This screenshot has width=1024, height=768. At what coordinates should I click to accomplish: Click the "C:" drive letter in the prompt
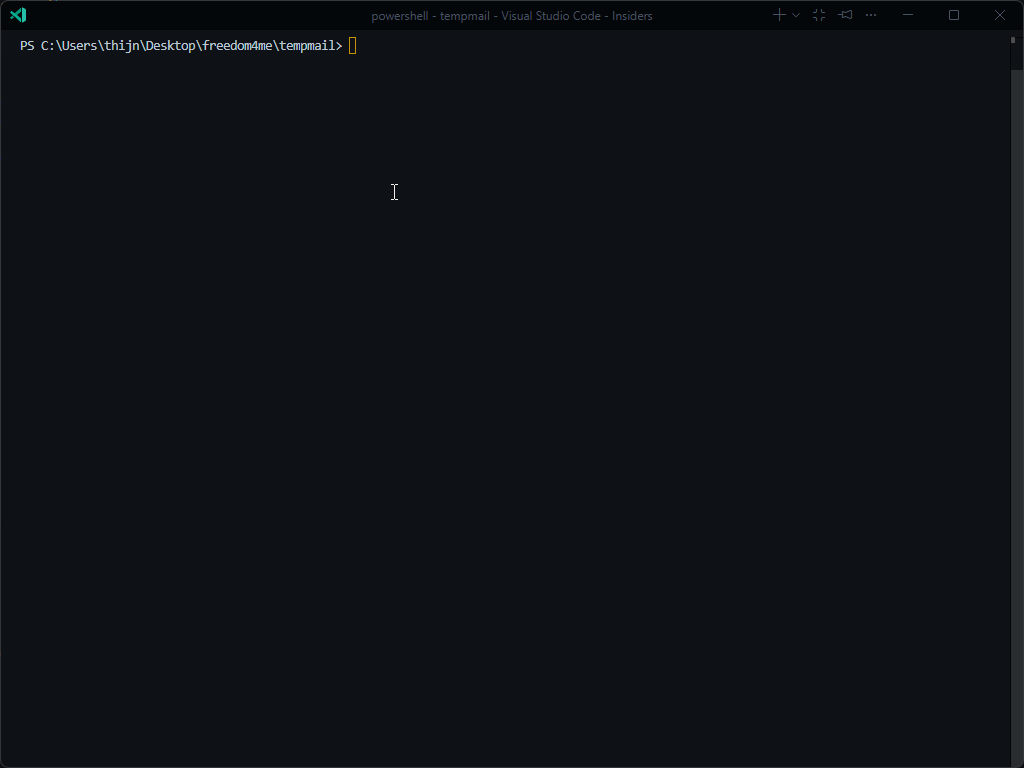pyautogui.click(x=47, y=46)
